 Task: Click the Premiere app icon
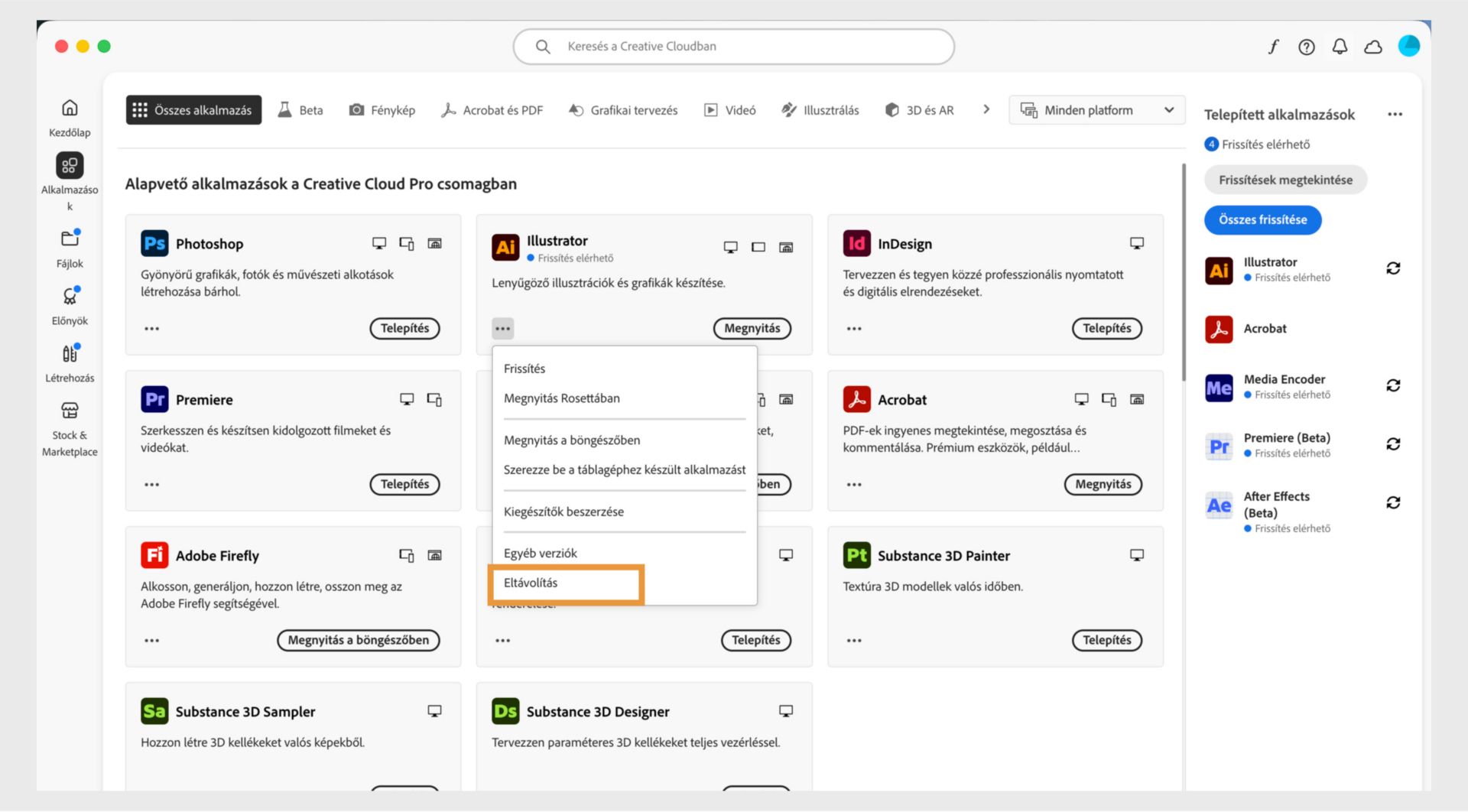154,399
